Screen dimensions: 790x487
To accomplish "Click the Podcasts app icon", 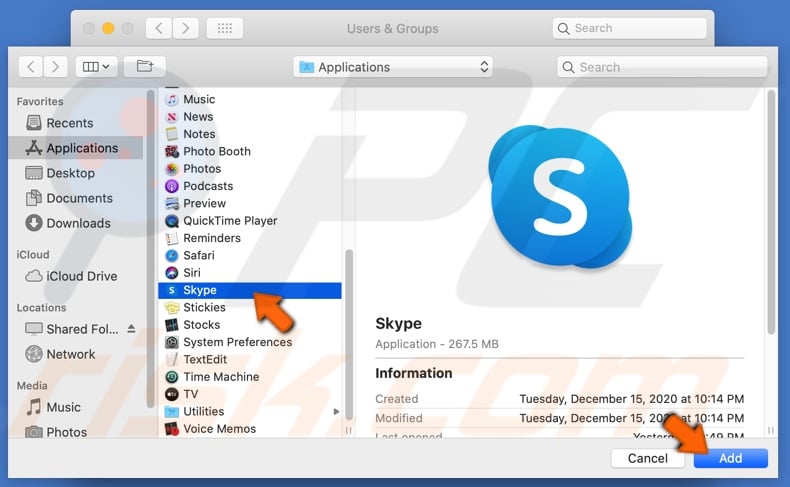I will [172, 186].
